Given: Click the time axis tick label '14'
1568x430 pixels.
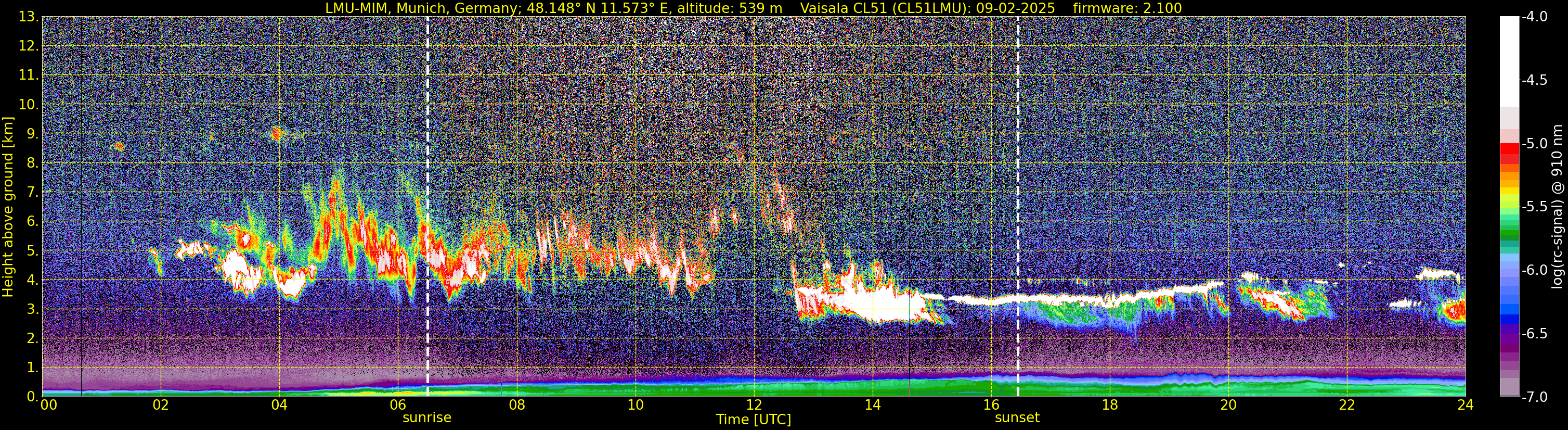Looking at the screenshot, I should click(x=872, y=405).
